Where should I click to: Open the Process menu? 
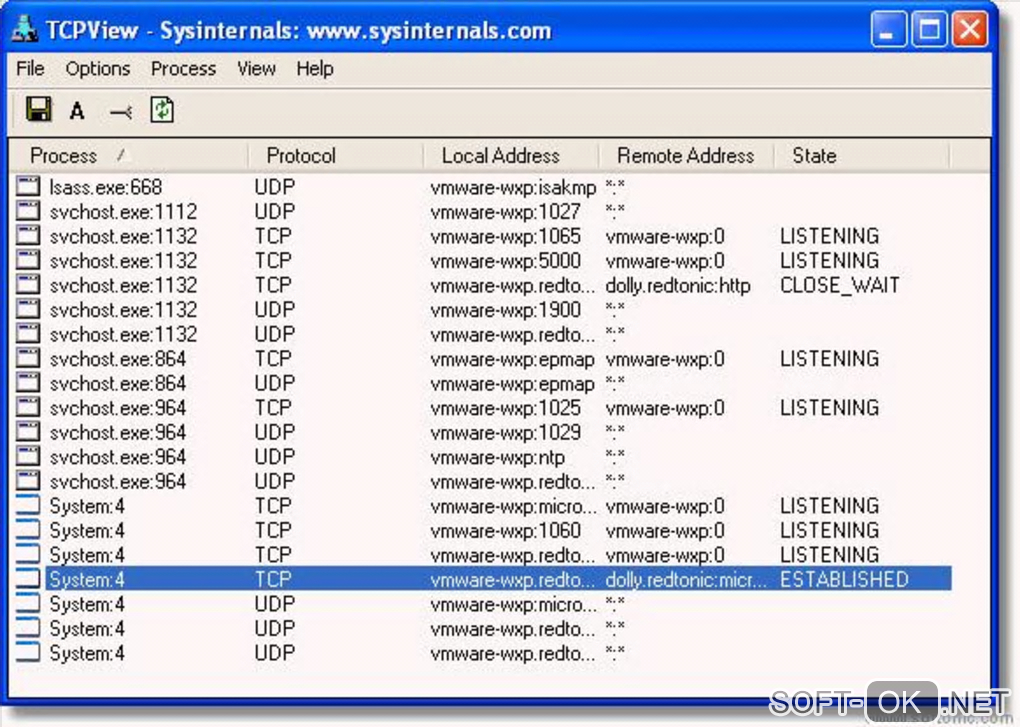[x=183, y=68]
